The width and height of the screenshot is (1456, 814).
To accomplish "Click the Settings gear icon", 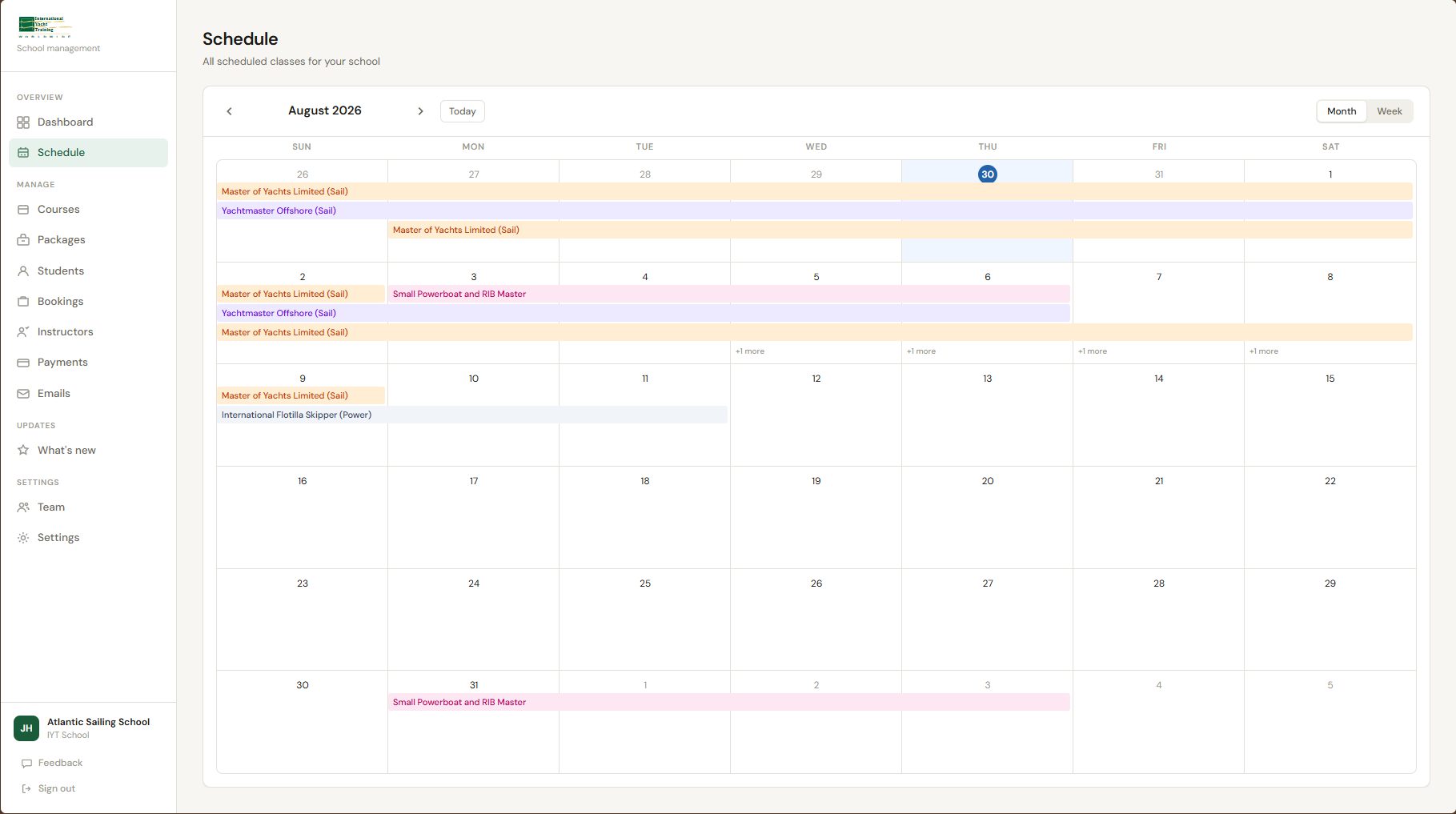I will pyautogui.click(x=23, y=538).
